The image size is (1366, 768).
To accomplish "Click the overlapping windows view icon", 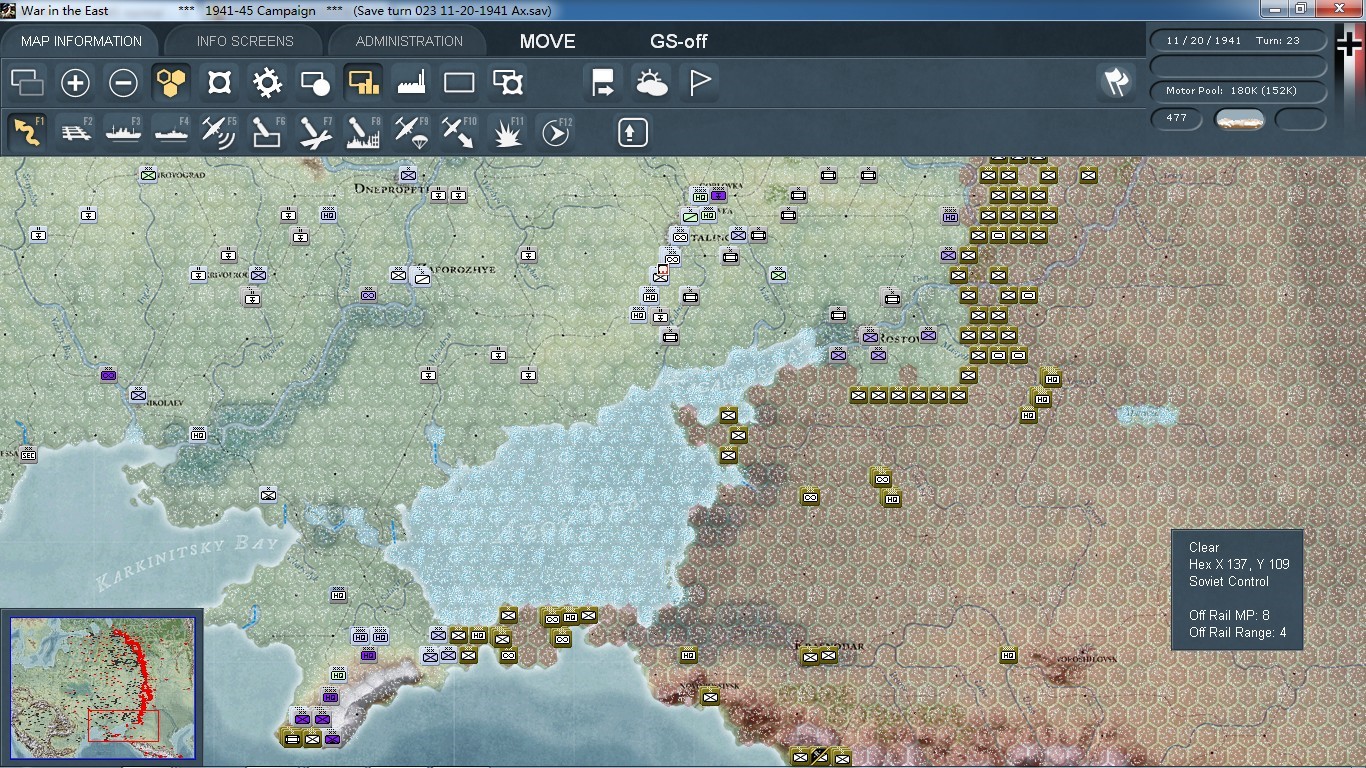I will [28, 82].
